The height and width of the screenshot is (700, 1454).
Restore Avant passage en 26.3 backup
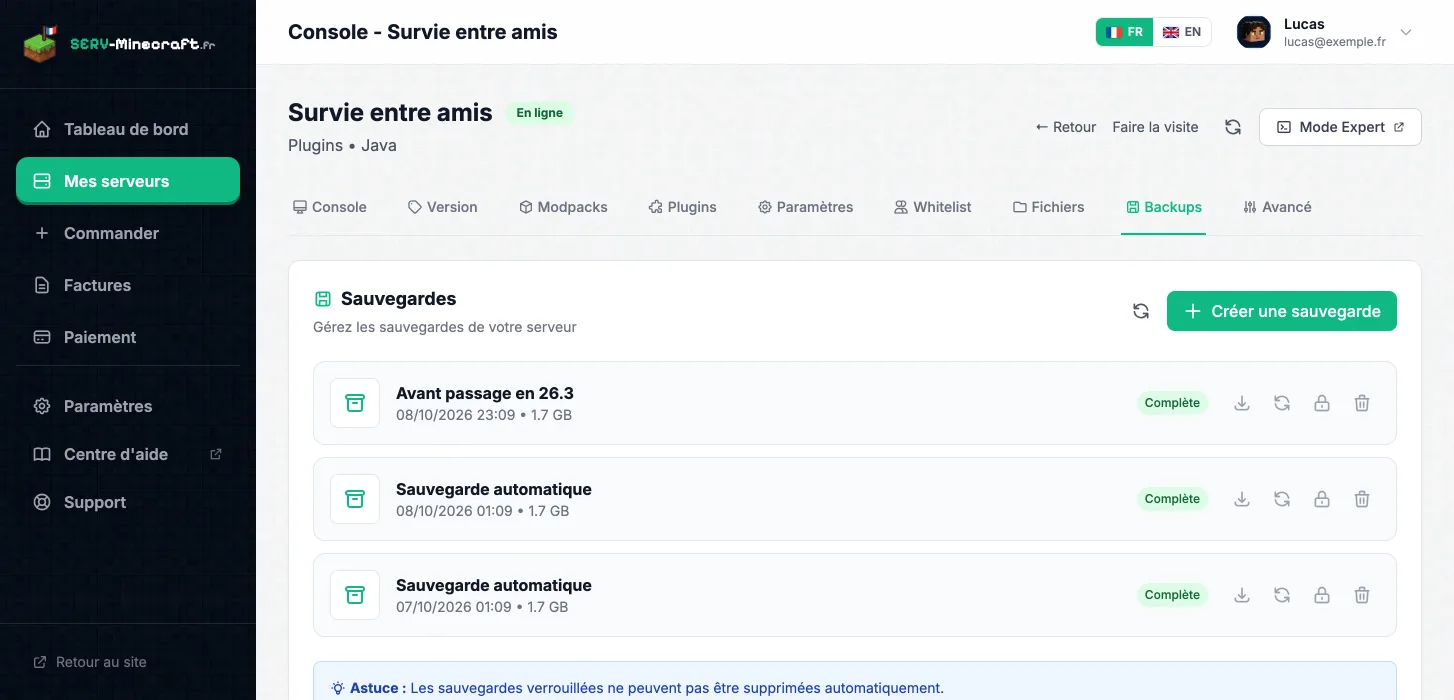coord(1282,403)
